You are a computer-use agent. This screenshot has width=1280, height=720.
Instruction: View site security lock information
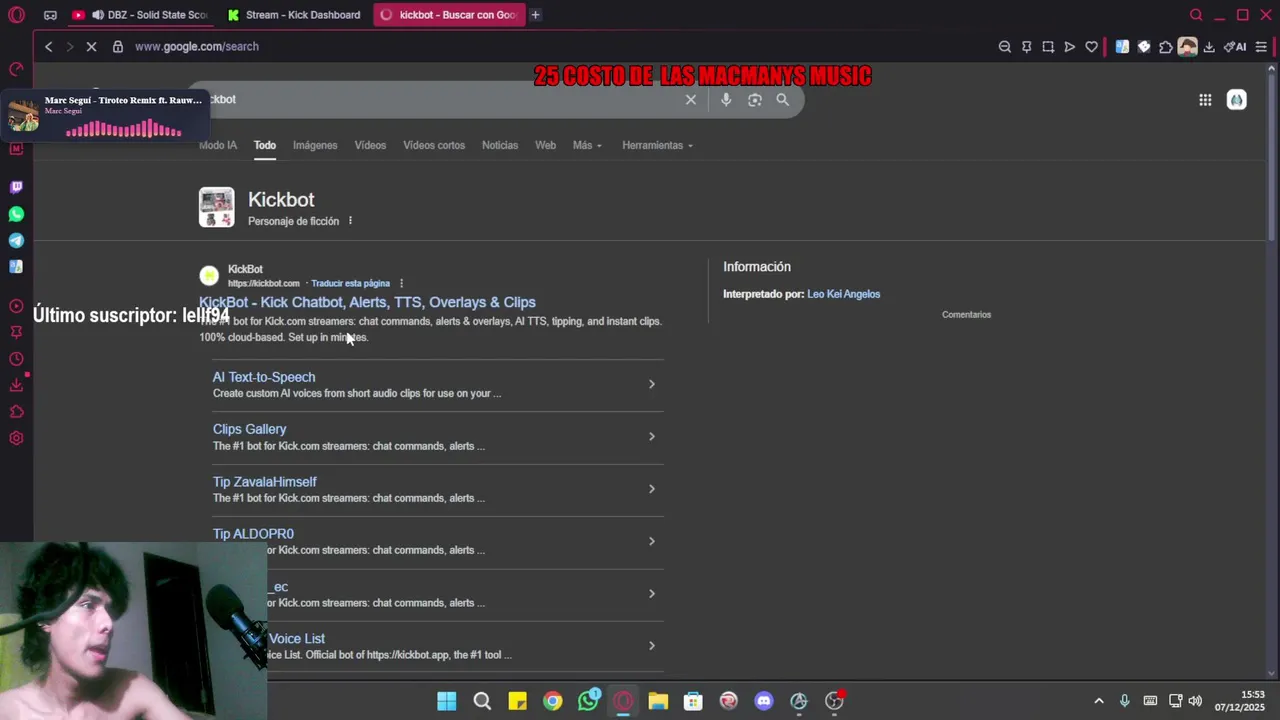click(118, 46)
